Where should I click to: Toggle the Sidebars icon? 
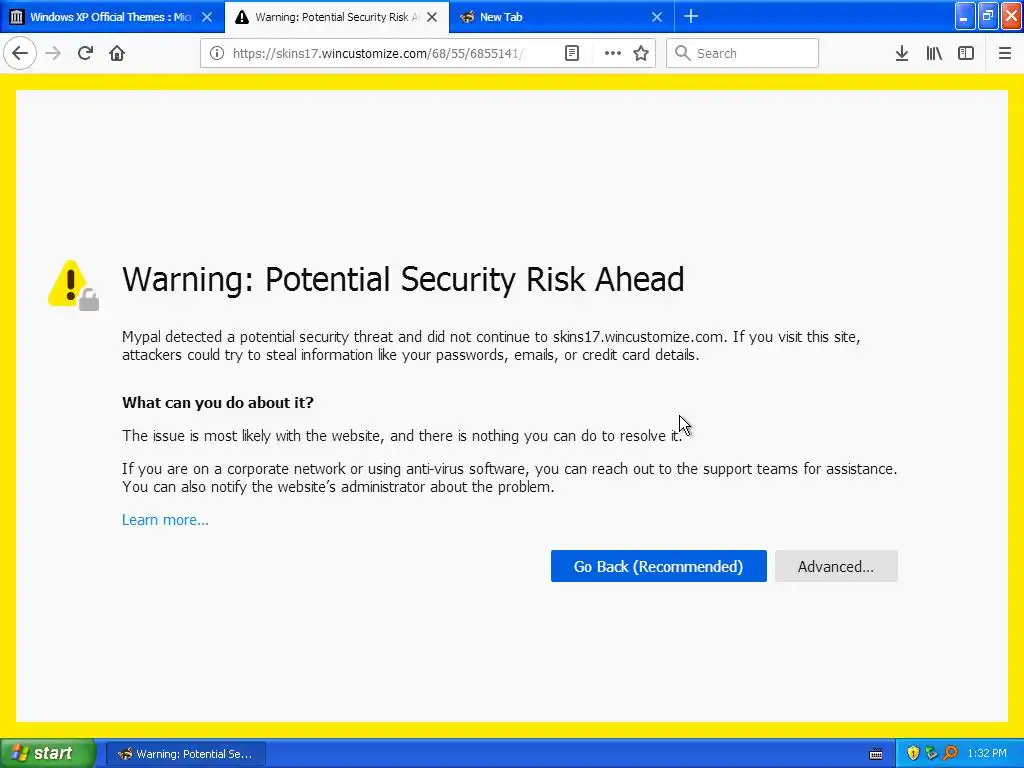click(966, 53)
